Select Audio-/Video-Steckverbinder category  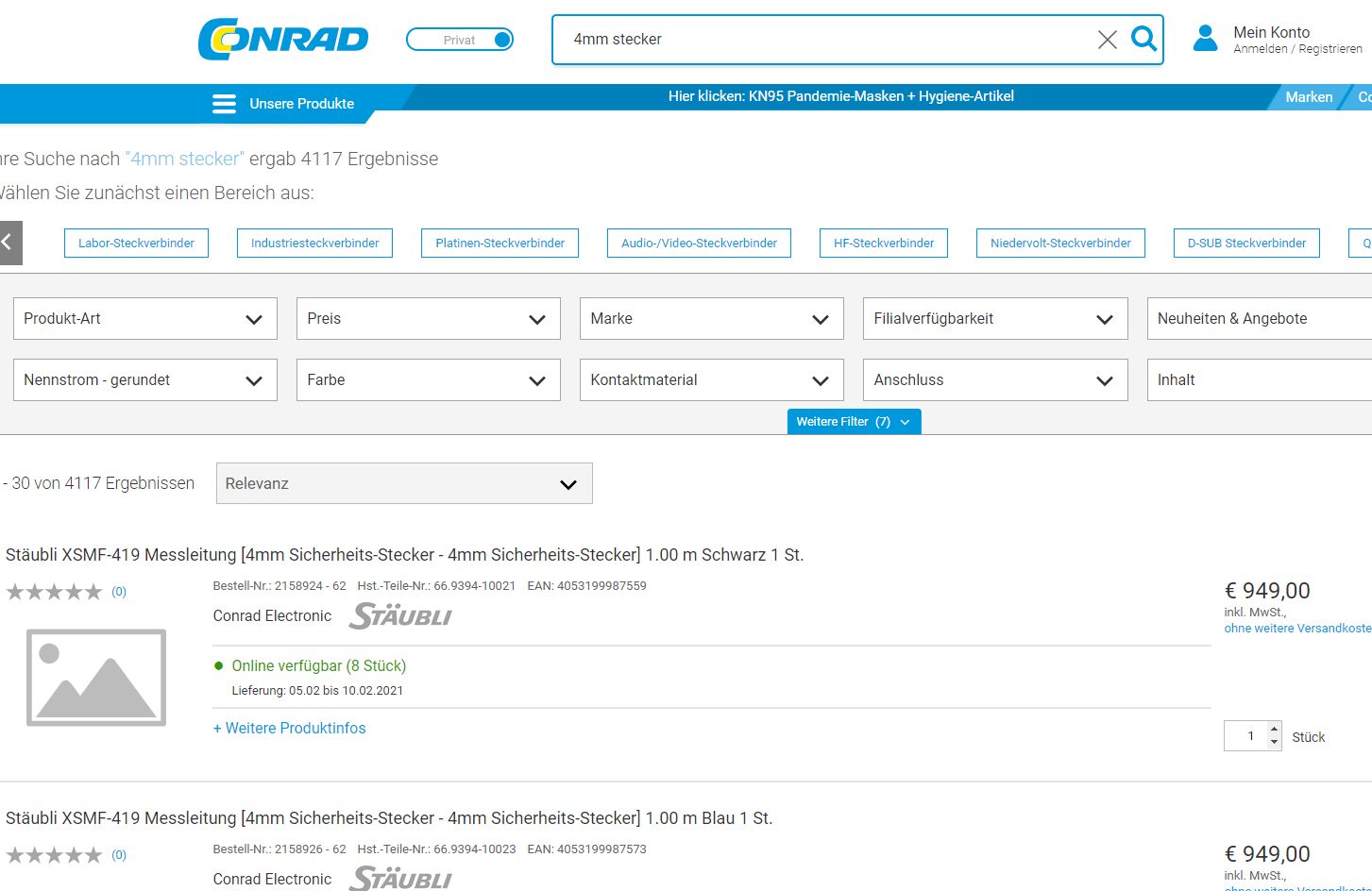click(699, 243)
